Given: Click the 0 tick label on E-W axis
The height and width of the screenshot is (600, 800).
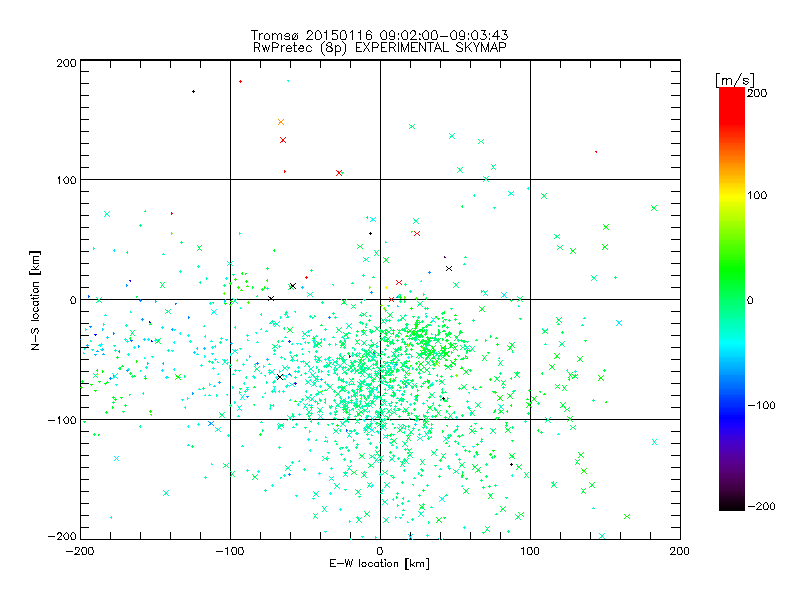Looking at the screenshot, I should (380, 551).
